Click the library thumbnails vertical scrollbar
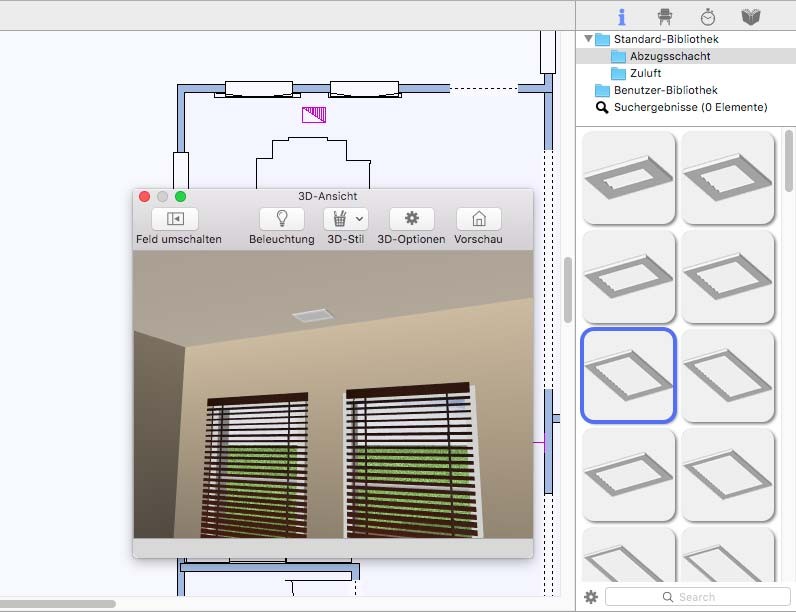The height and width of the screenshot is (612, 796). click(788, 161)
